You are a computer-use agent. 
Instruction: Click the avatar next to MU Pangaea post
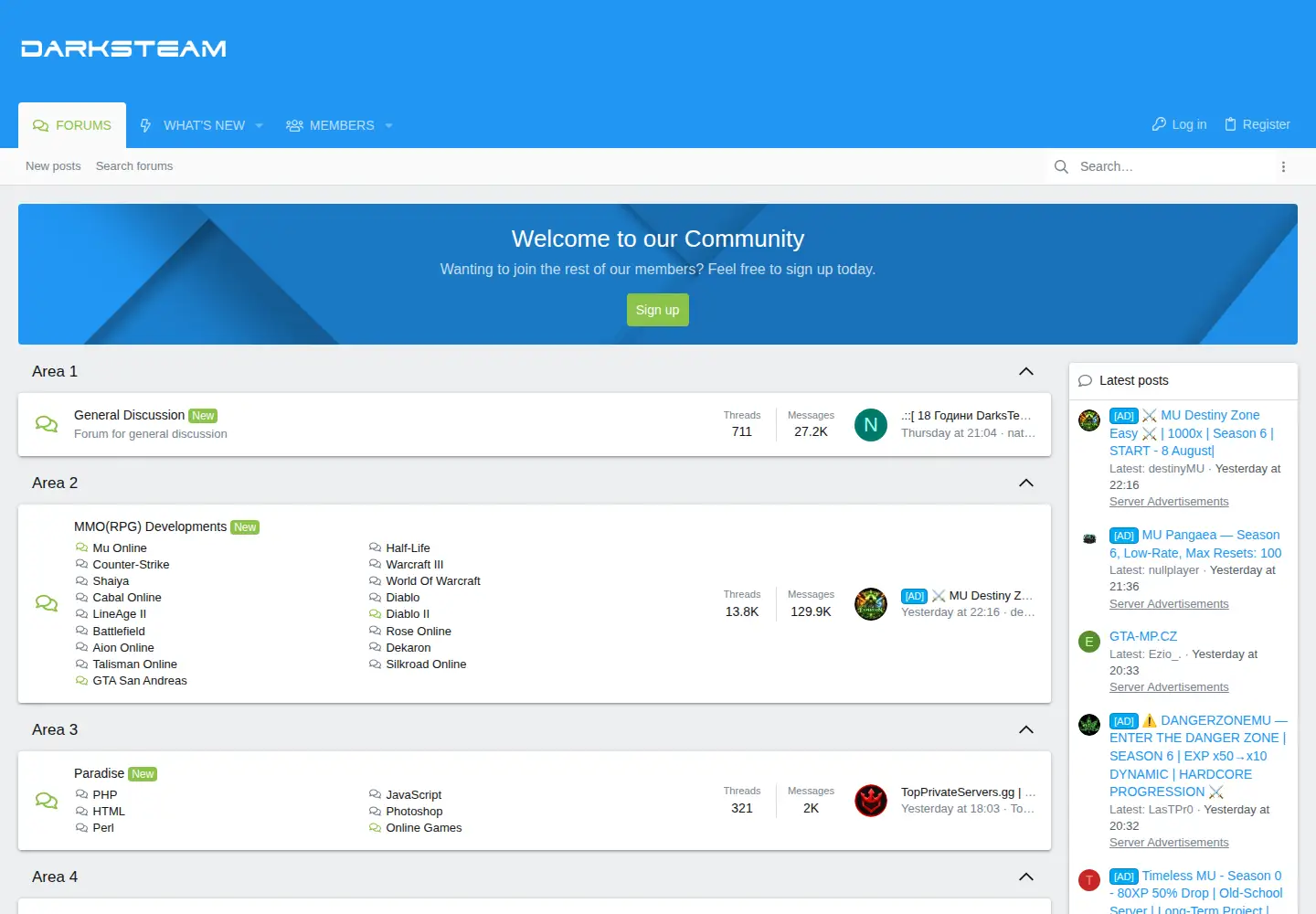[1089, 539]
